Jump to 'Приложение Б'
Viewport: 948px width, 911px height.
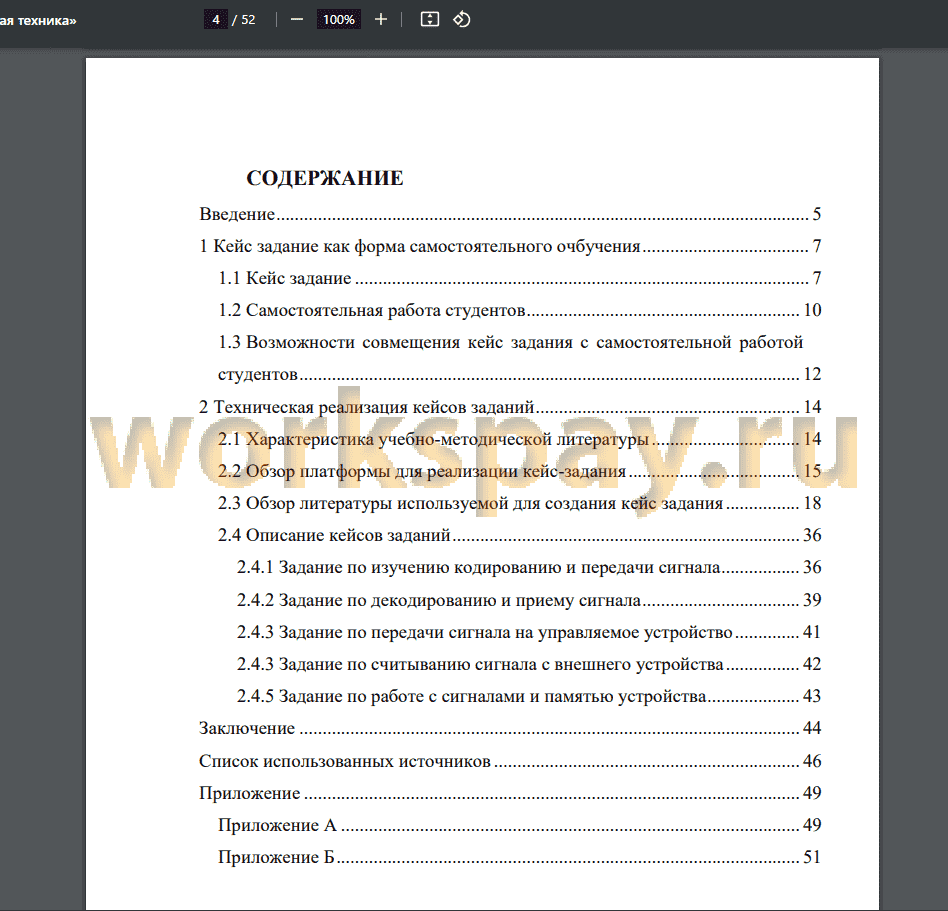coord(519,857)
